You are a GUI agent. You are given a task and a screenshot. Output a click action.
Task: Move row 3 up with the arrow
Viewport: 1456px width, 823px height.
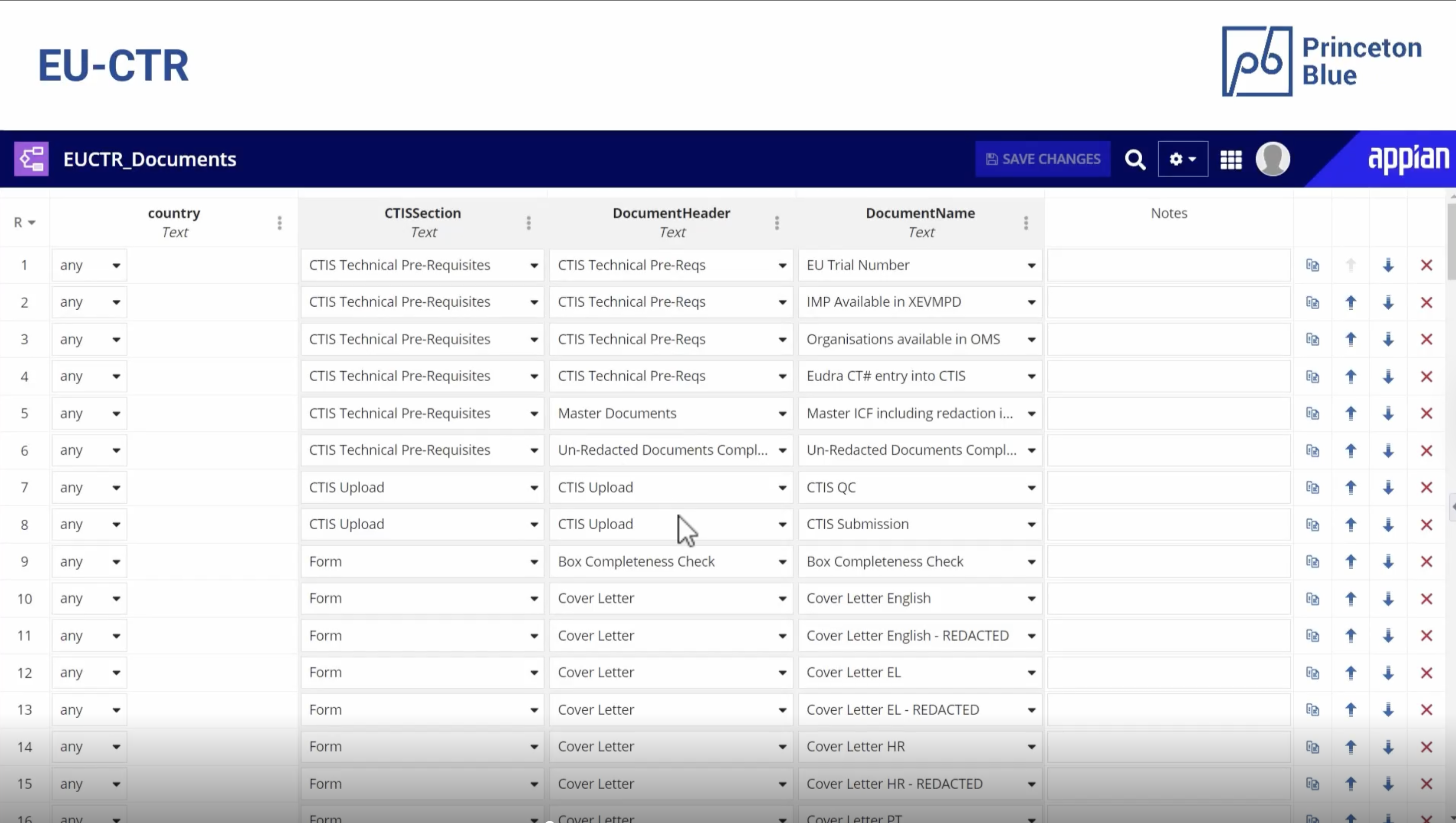point(1350,339)
